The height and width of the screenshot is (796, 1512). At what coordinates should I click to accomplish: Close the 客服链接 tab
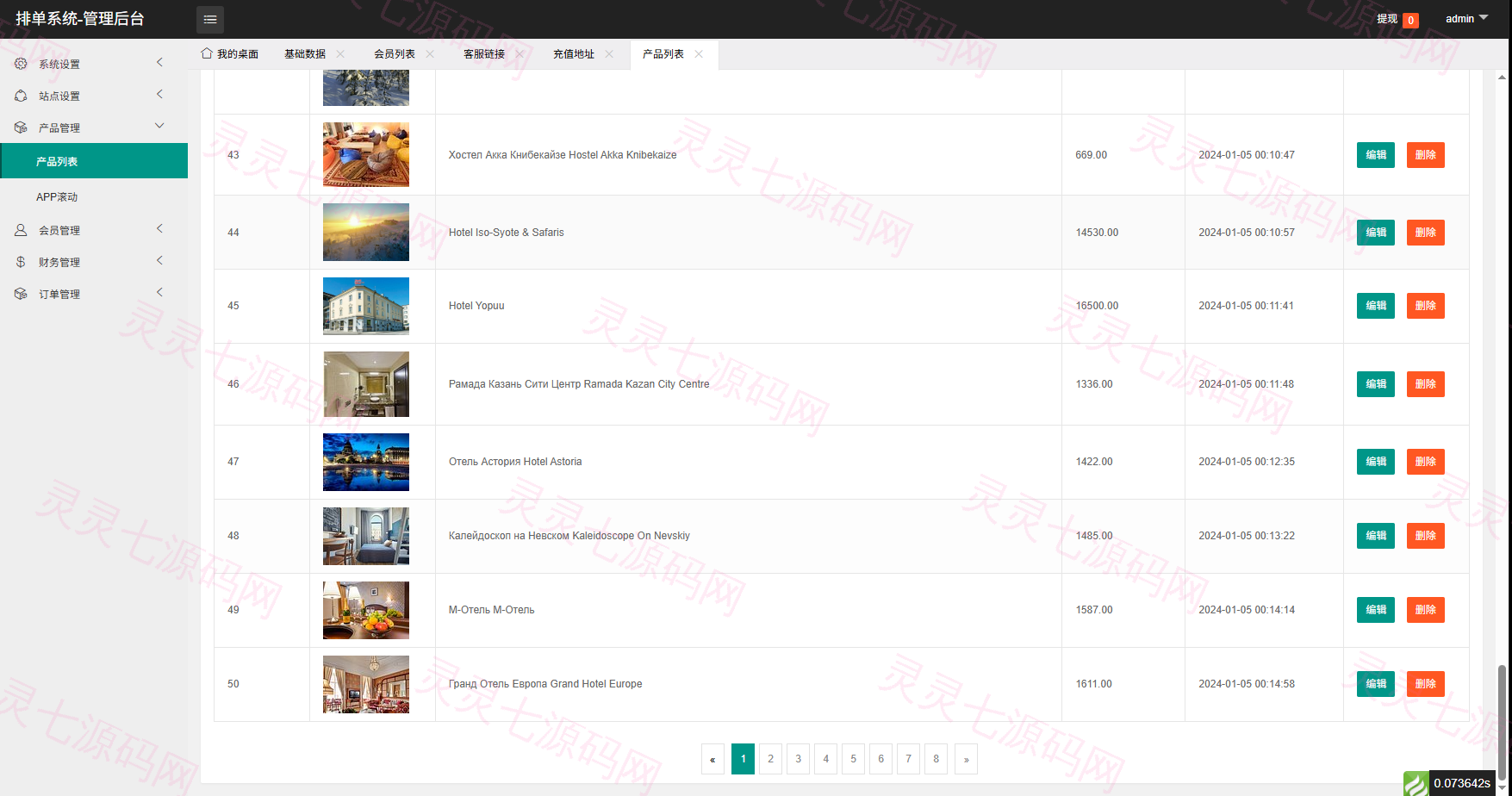click(x=520, y=53)
